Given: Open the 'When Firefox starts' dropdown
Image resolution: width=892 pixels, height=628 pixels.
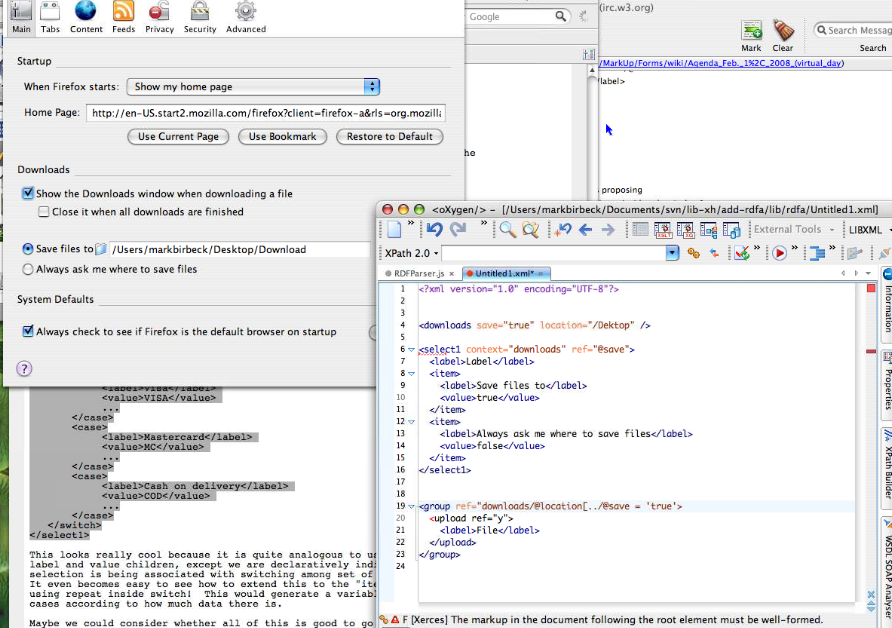Looking at the screenshot, I should pyautogui.click(x=253, y=86).
